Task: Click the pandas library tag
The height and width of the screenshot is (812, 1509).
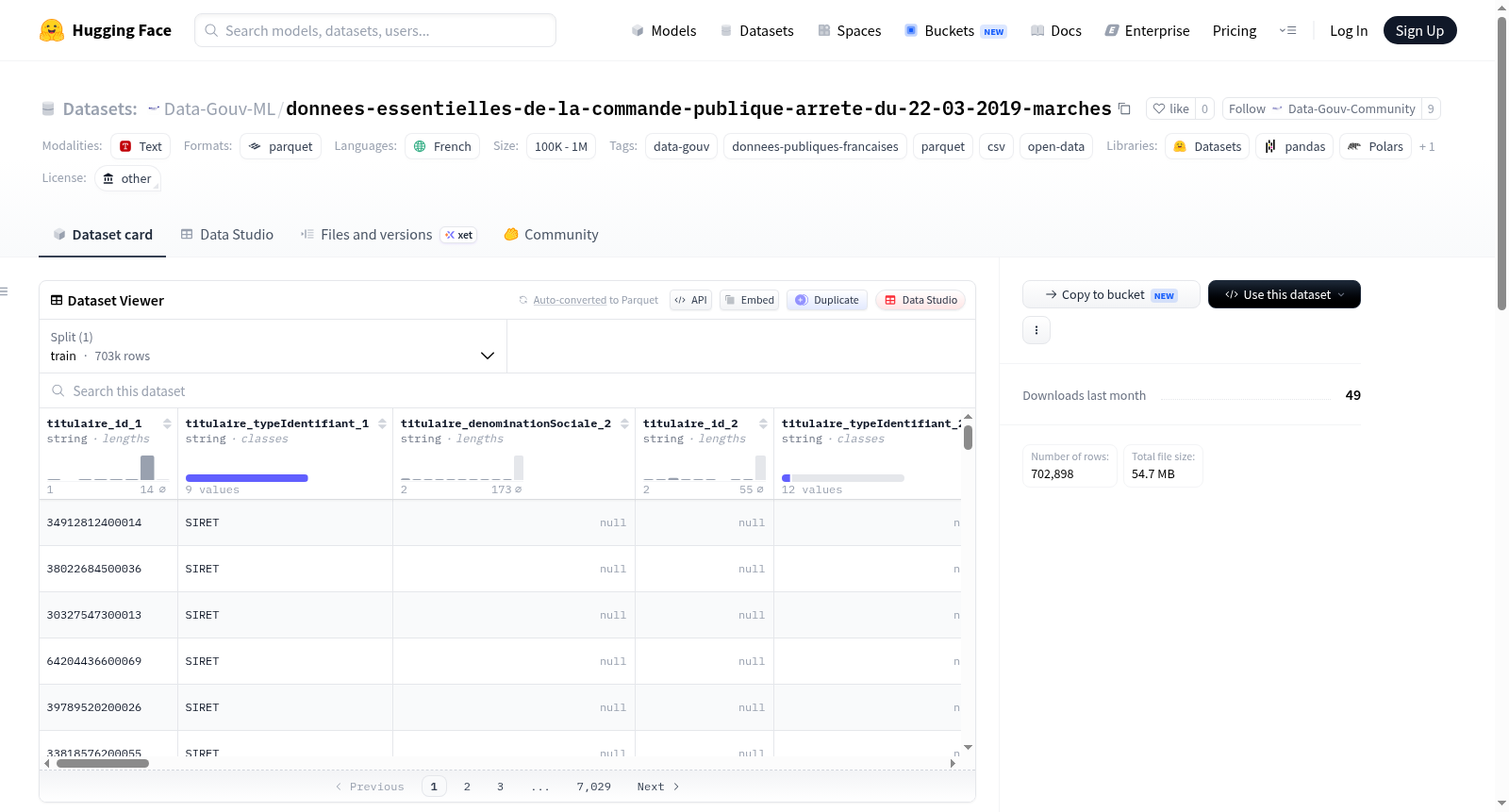Action: (1294, 146)
